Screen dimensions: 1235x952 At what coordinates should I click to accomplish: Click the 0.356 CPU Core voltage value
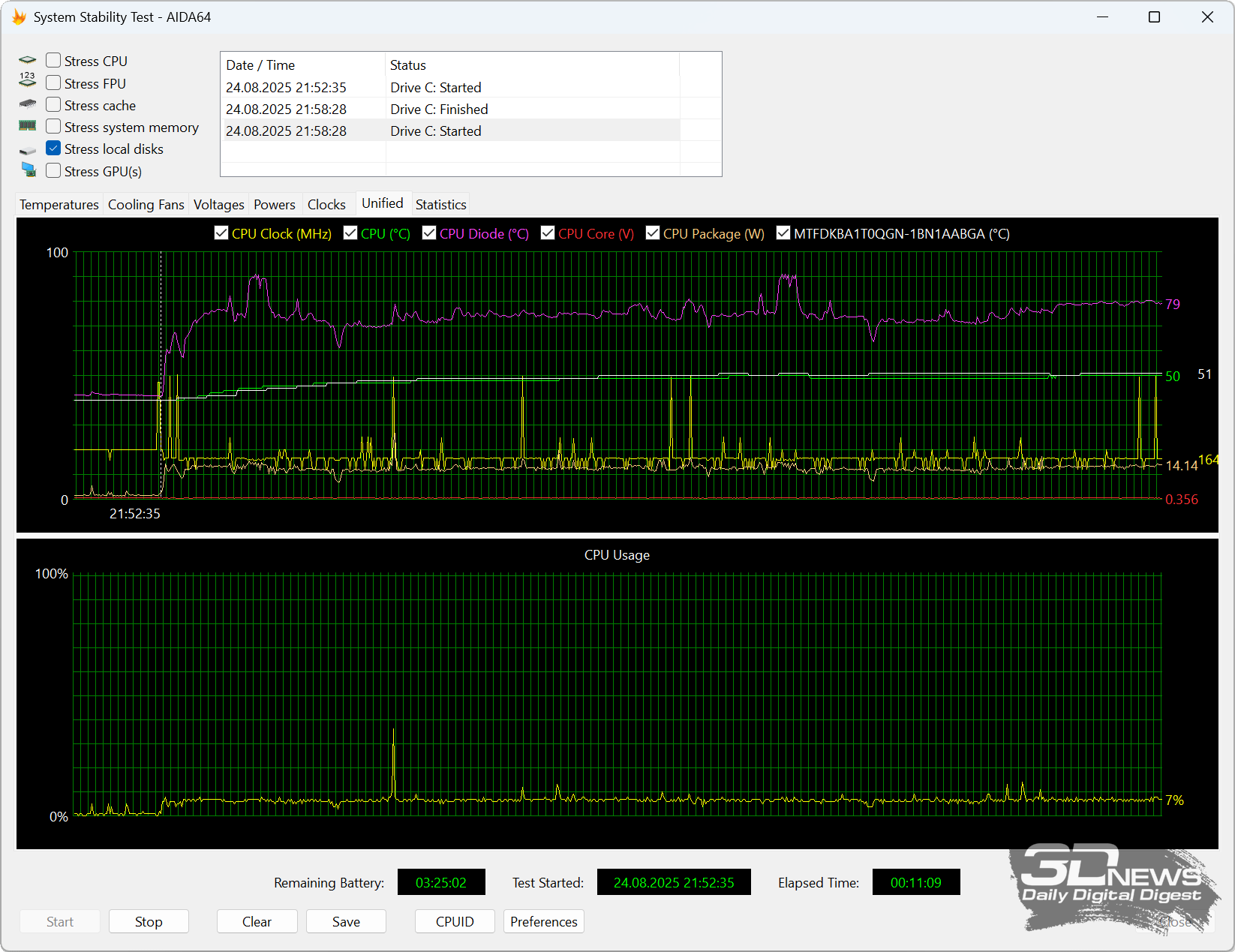[x=1182, y=499]
